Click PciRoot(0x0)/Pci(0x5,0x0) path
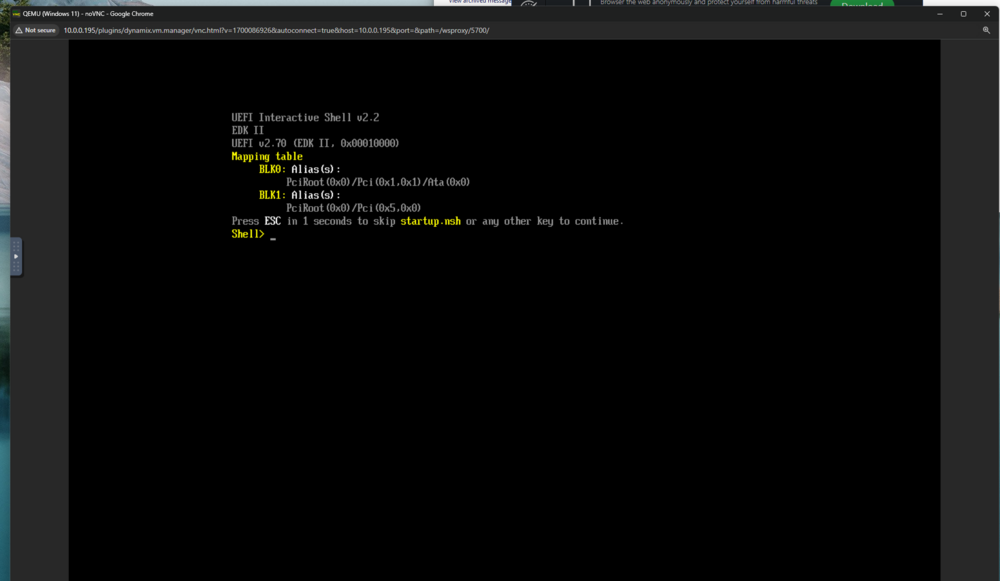The height and width of the screenshot is (581, 1000). (x=353, y=208)
